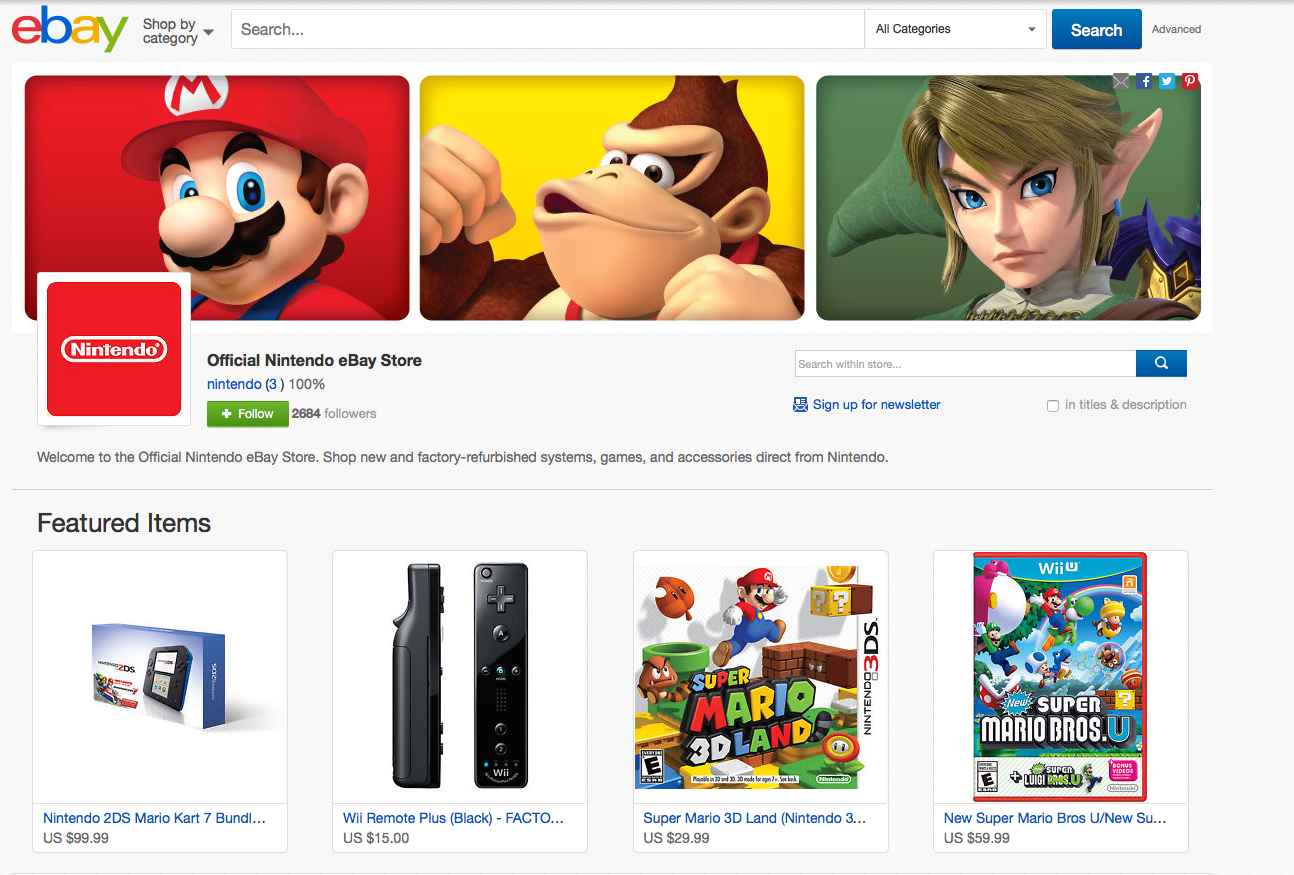Share store on Twitter icon
Screen dimensions: 1294x875
pos(1167,81)
